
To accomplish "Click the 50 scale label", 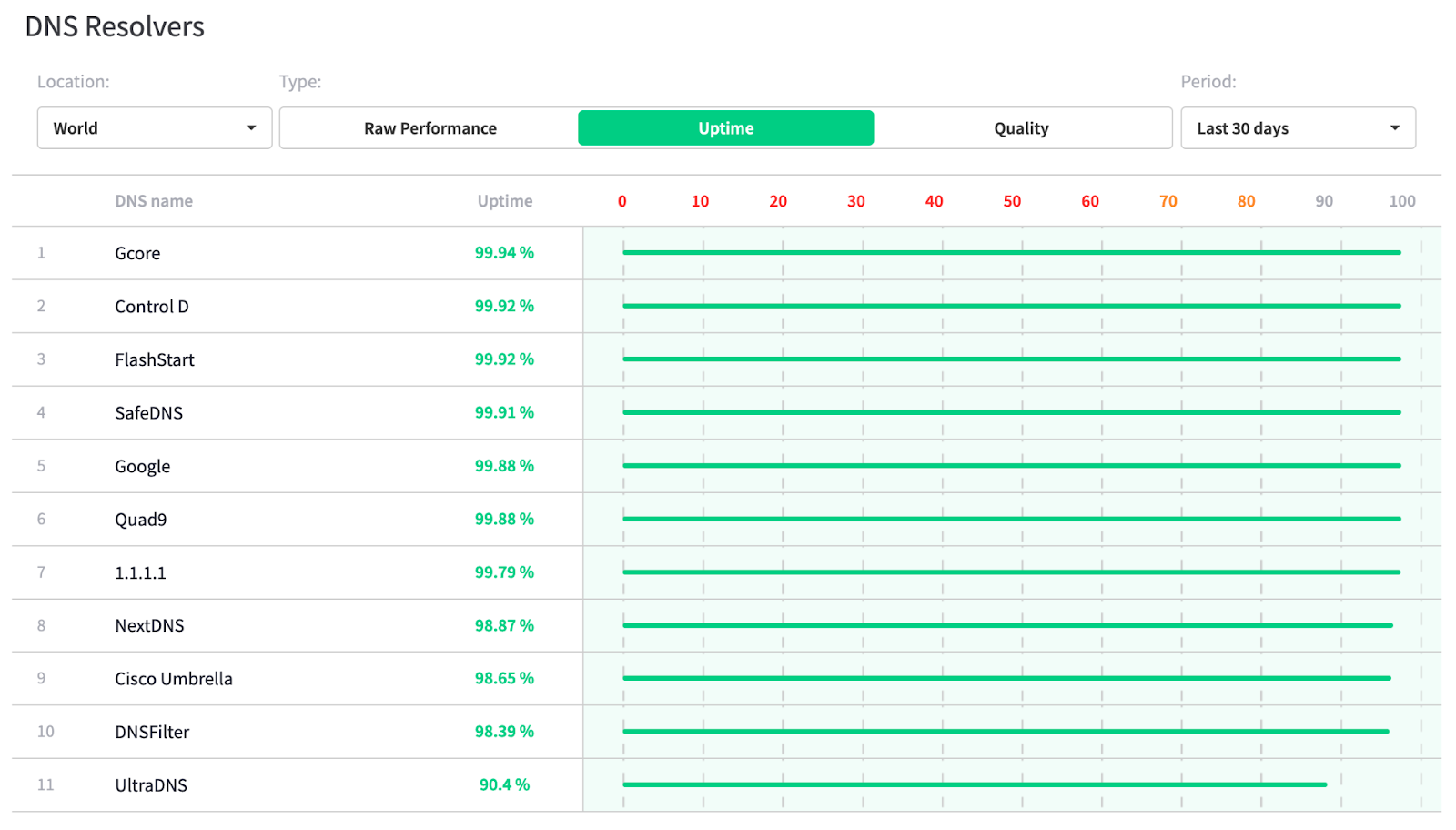I will pyautogui.click(x=1013, y=201).
